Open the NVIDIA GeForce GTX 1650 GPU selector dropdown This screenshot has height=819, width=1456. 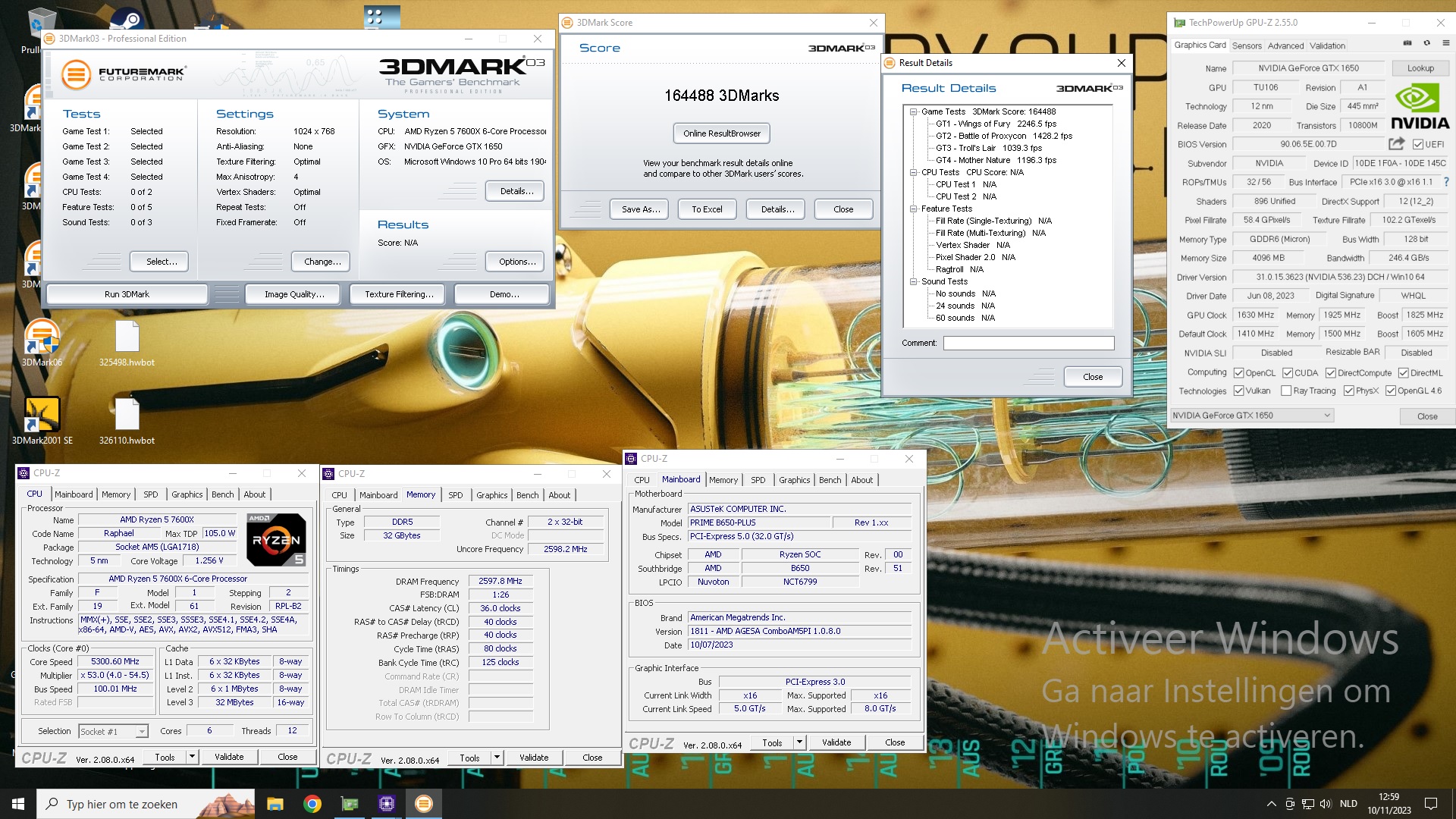(1251, 416)
